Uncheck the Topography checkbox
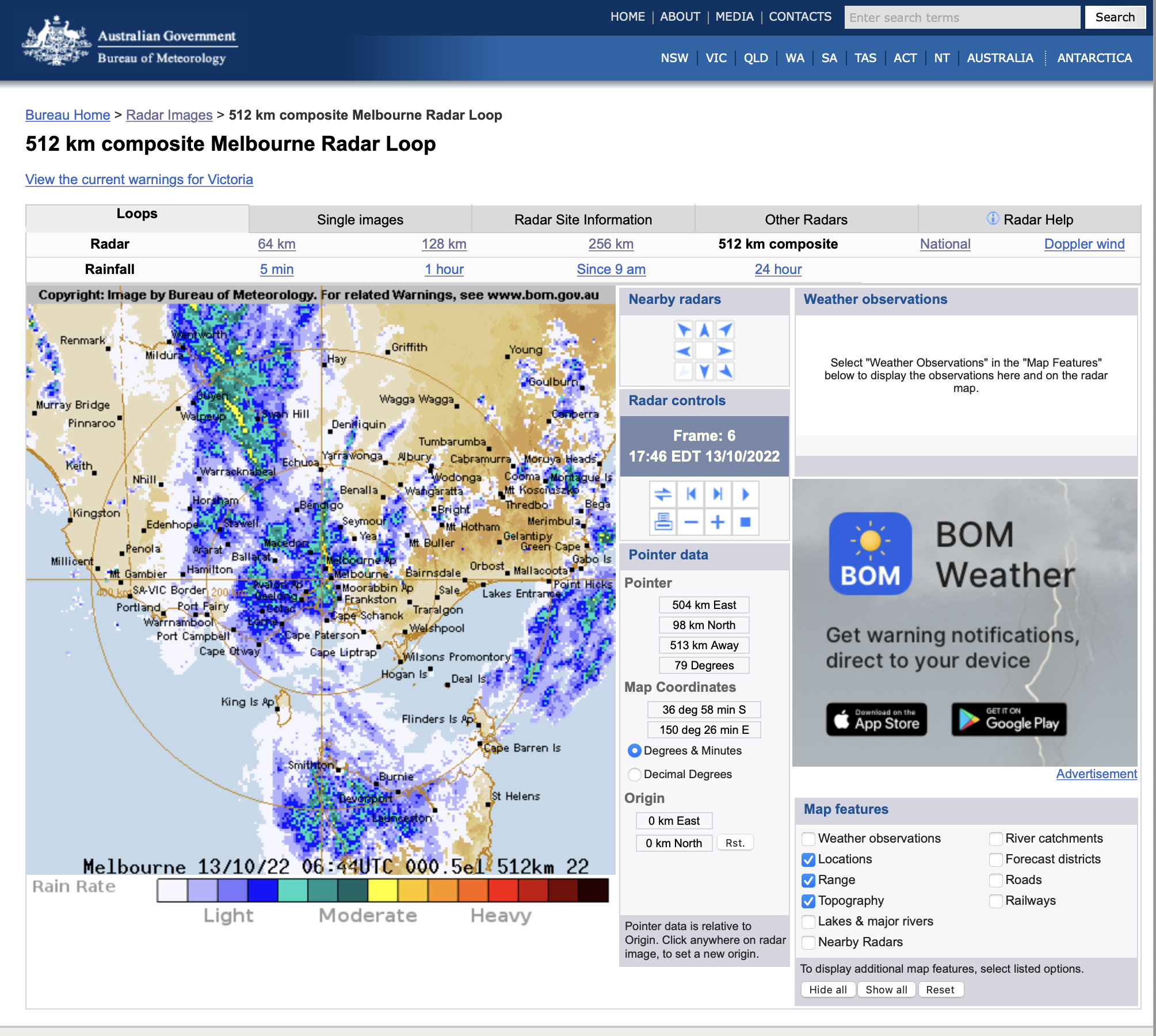Viewport: 1156px width, 1036px height. tap(808, 901)
